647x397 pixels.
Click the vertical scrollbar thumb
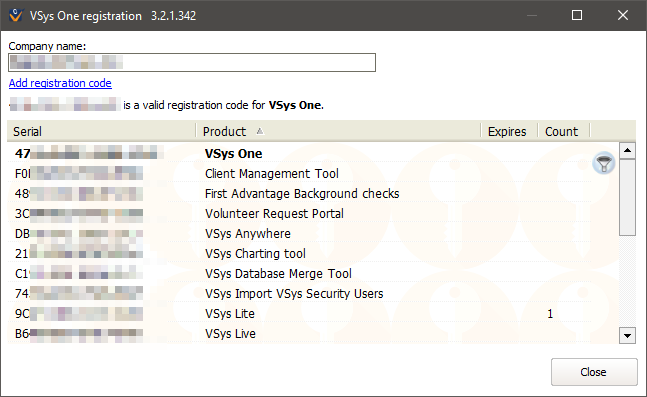tap(627, 197)
